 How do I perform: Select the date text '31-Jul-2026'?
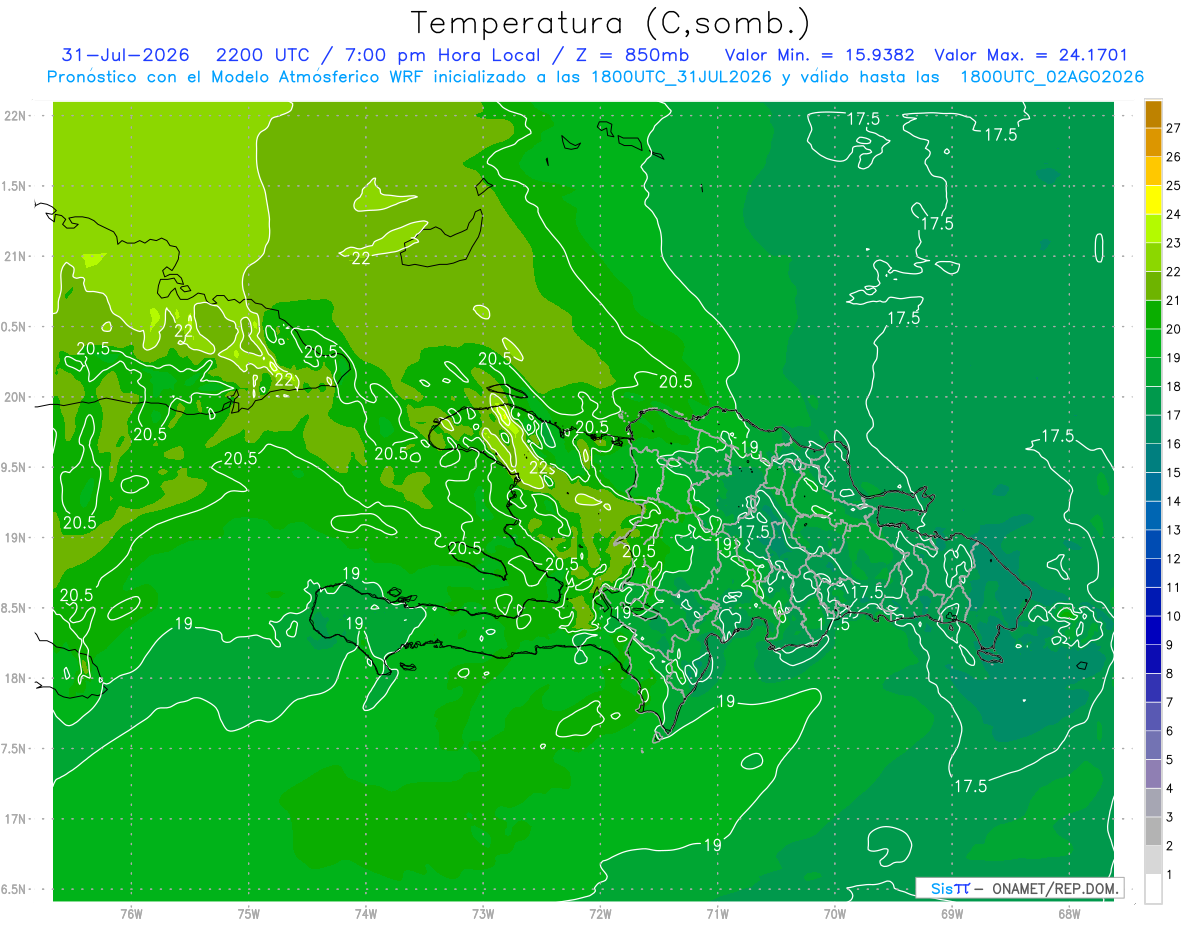(x=125, y=55)
